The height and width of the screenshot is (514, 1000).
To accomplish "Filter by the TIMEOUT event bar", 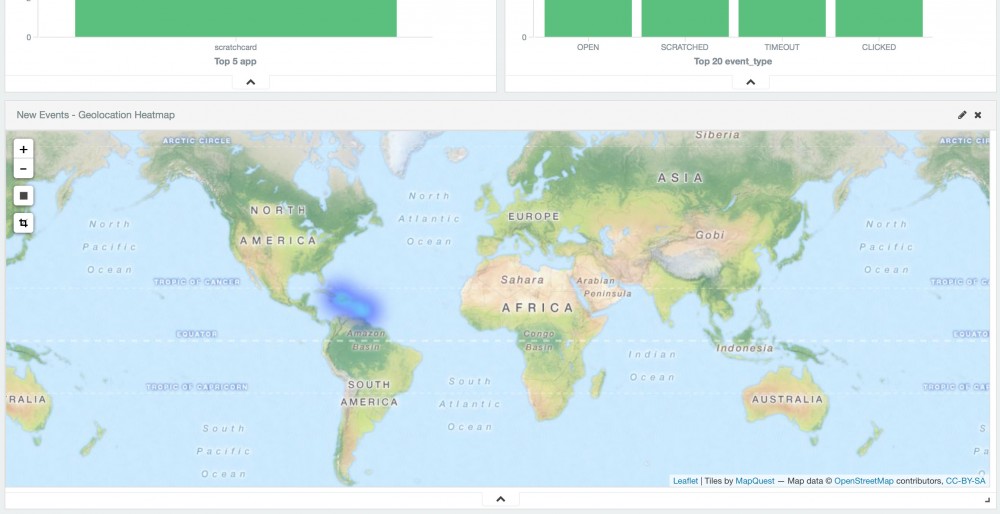I will point(781,18).
